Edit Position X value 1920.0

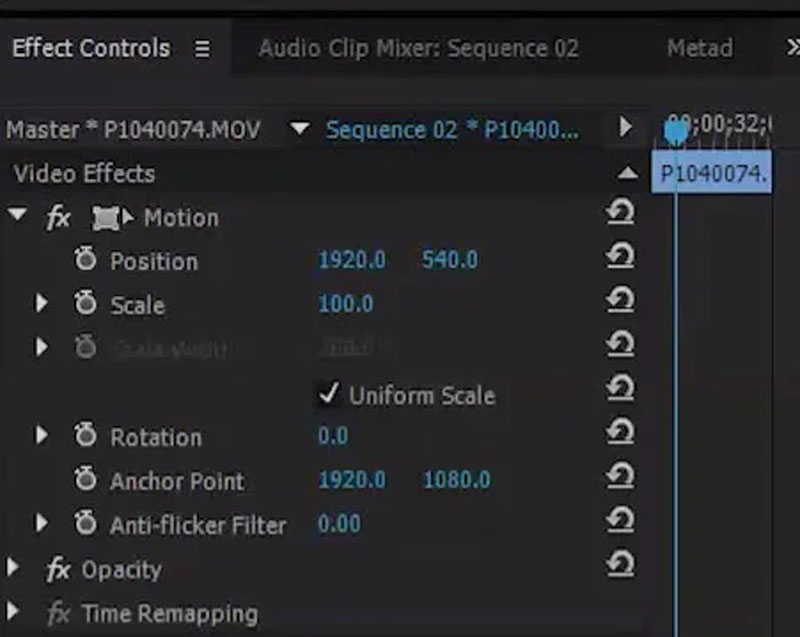click(x=352, y=260)
